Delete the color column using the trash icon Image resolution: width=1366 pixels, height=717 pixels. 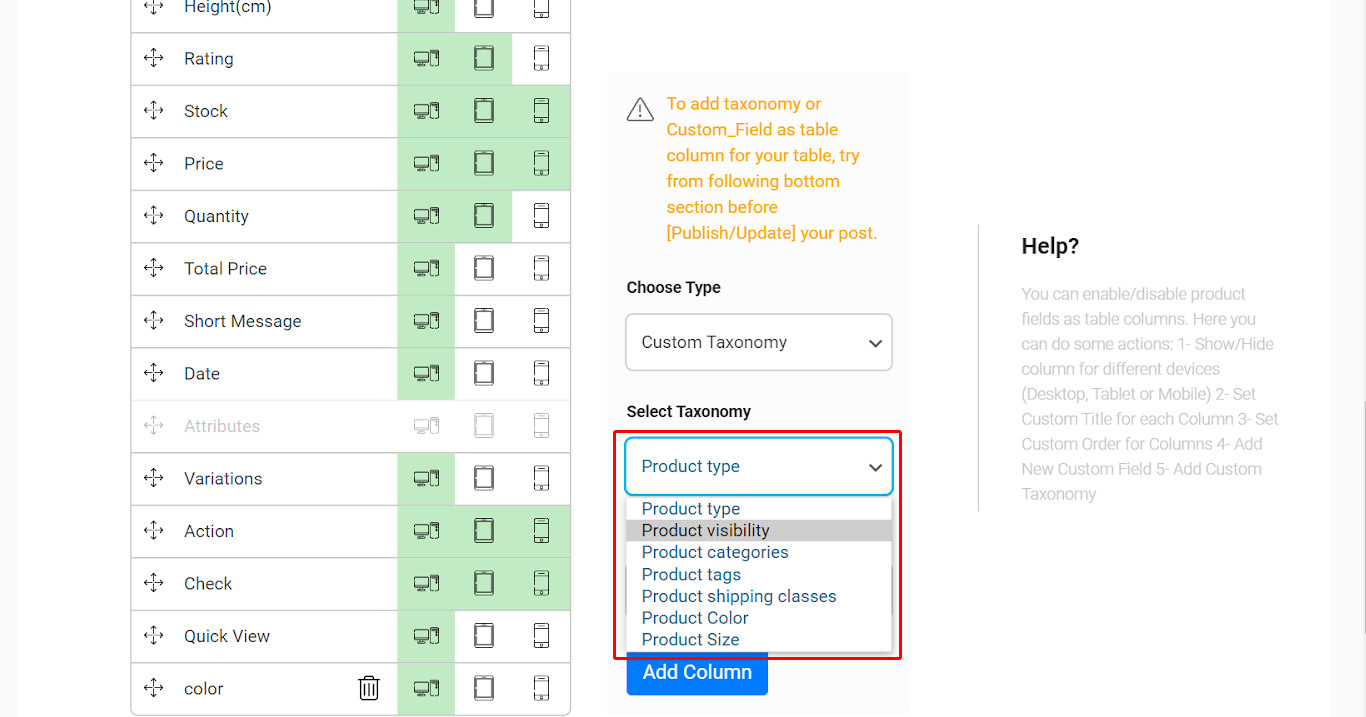click(368, 688)
